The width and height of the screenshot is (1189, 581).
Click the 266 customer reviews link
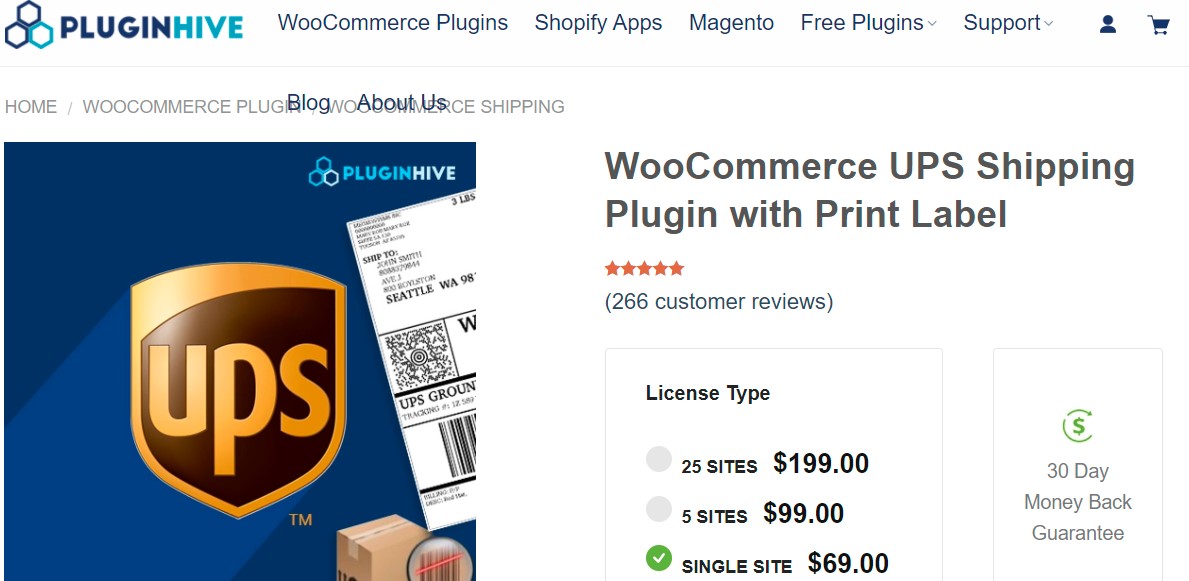[x=719, y=301]
